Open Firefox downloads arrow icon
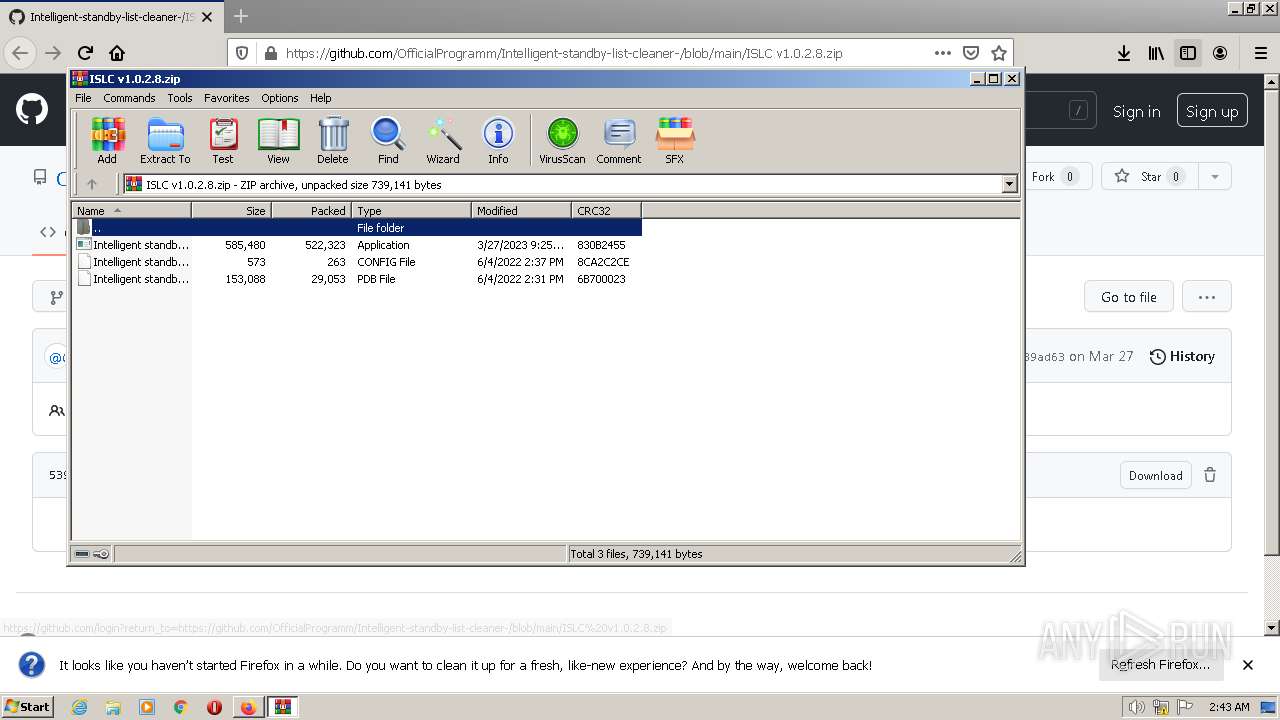The width and height of the screenshot is (1280, 720). (1124, 53)
